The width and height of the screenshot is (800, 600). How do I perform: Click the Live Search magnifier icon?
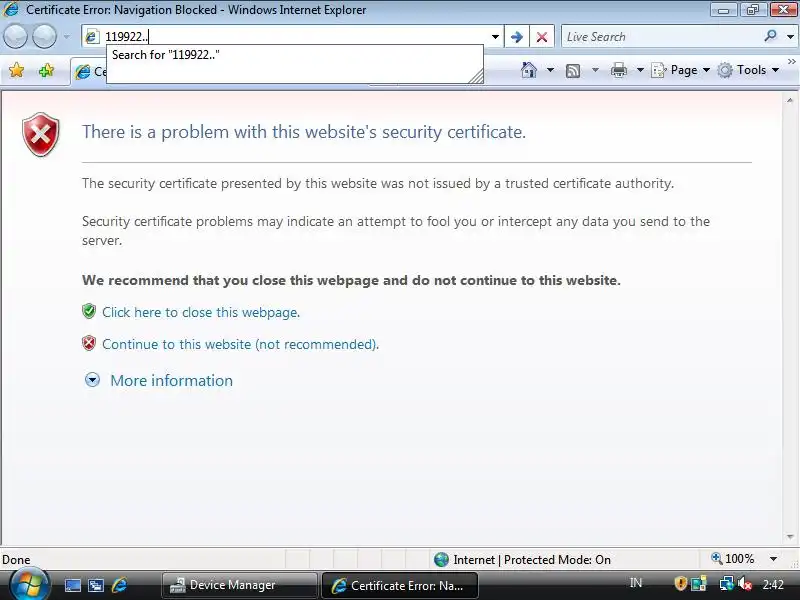pos(770,36)
